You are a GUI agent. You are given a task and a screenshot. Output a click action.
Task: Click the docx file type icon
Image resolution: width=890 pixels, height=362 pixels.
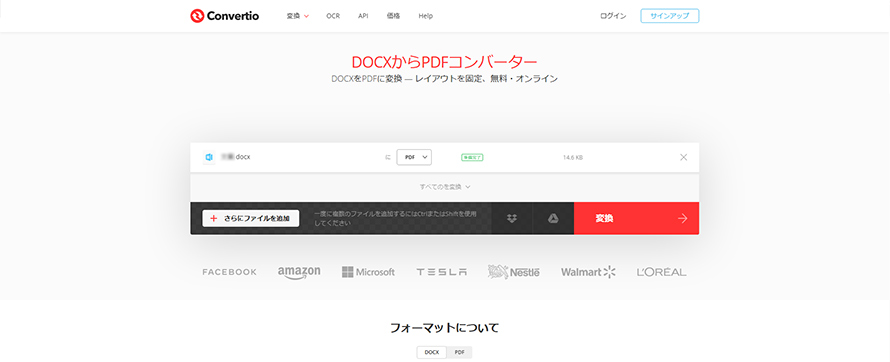point(209,157)
